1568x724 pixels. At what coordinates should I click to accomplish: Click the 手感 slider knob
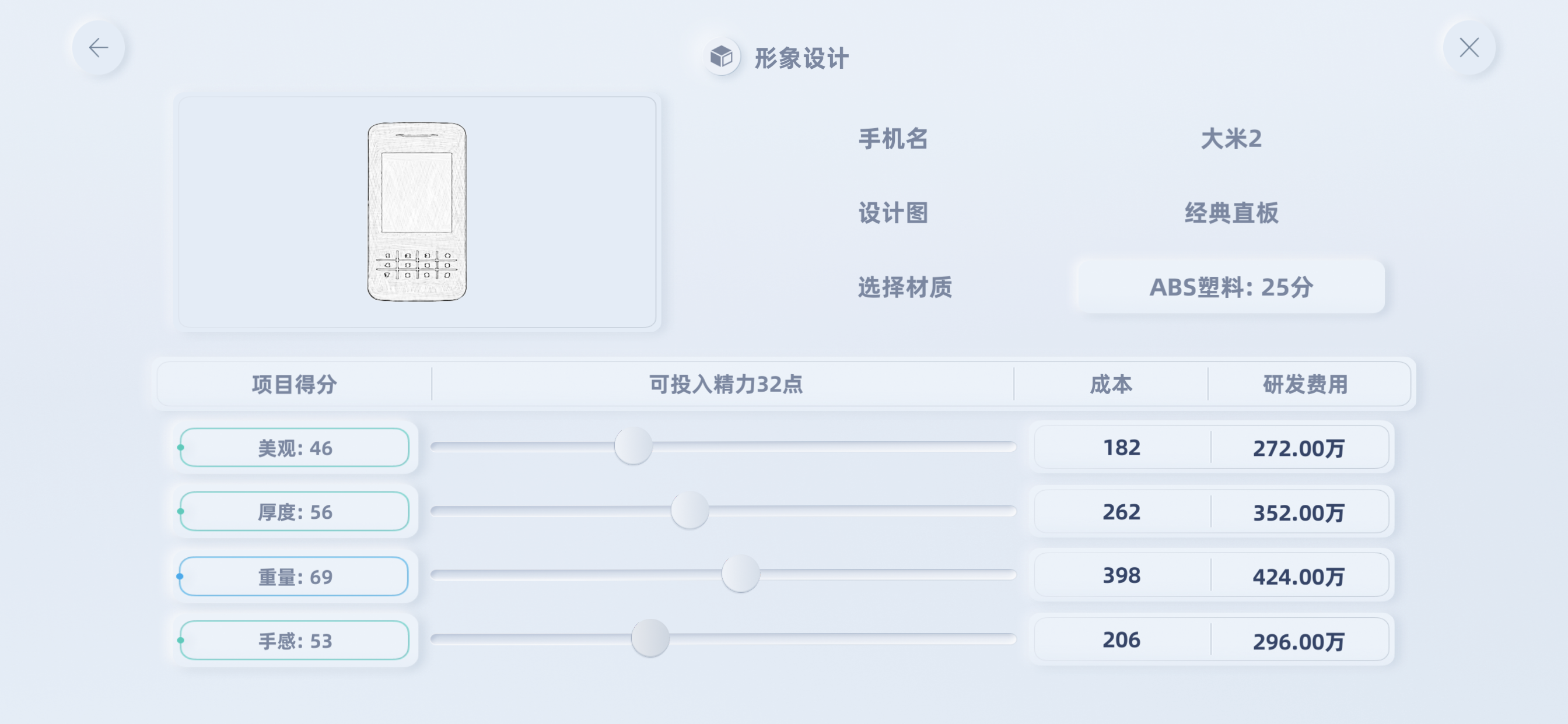point(650,639)
